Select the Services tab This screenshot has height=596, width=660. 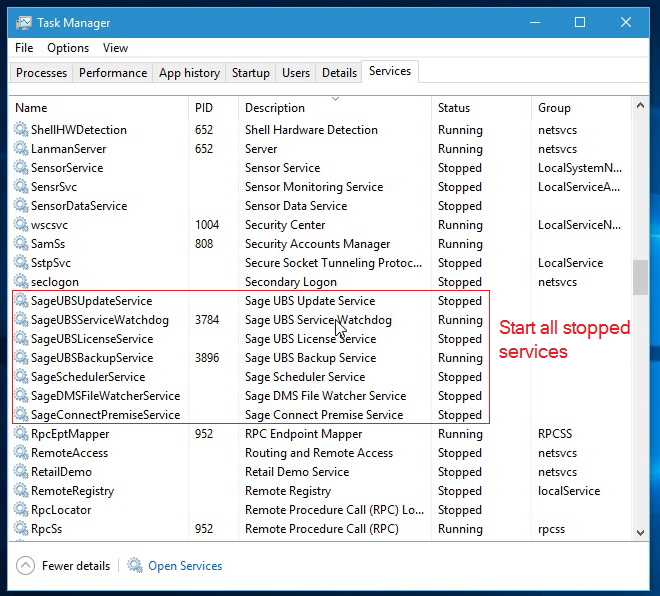coord(390,71)
